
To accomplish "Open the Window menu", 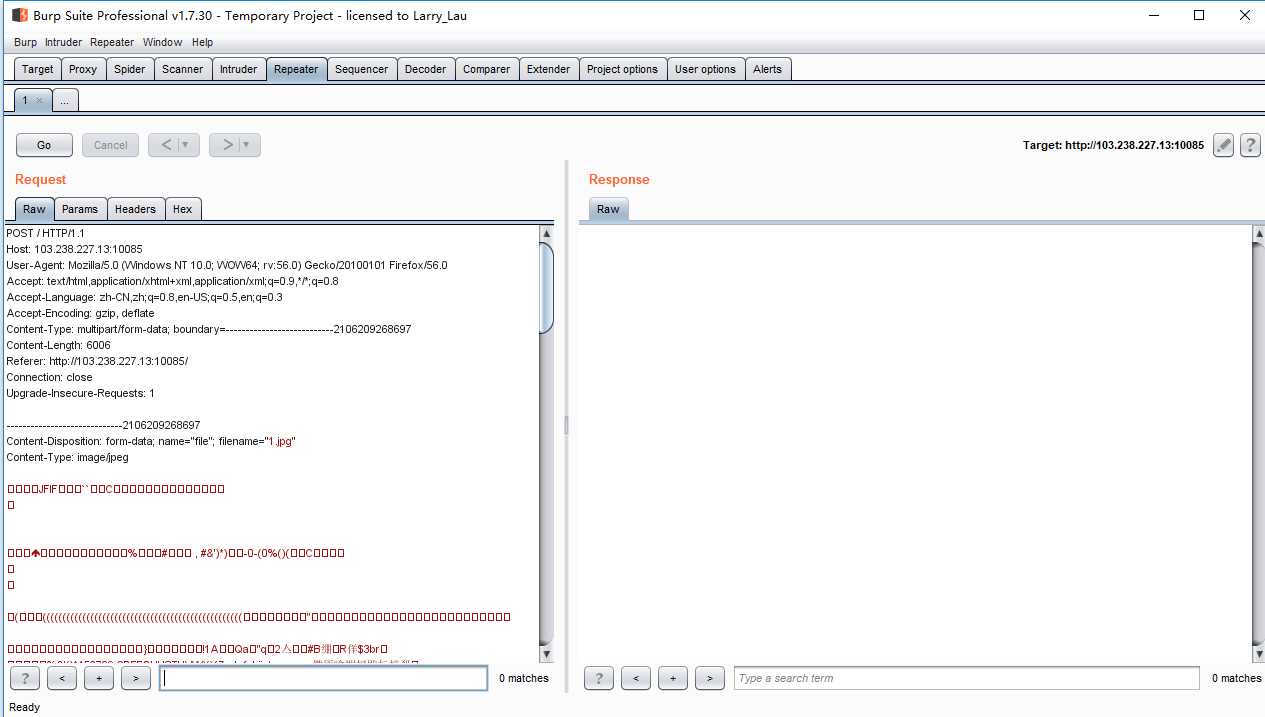I will (163, 42).
